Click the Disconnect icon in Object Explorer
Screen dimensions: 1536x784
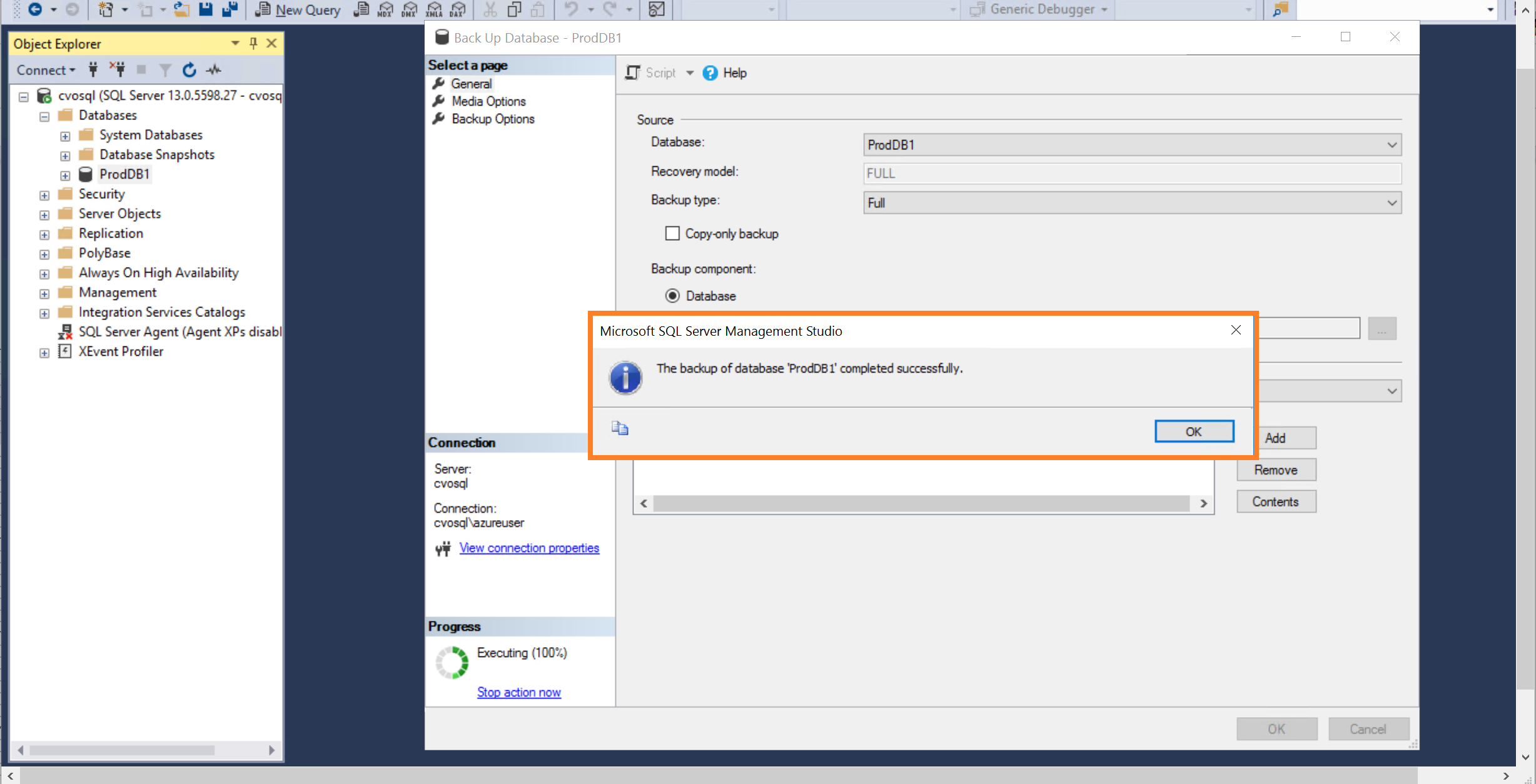pos(117,70)
